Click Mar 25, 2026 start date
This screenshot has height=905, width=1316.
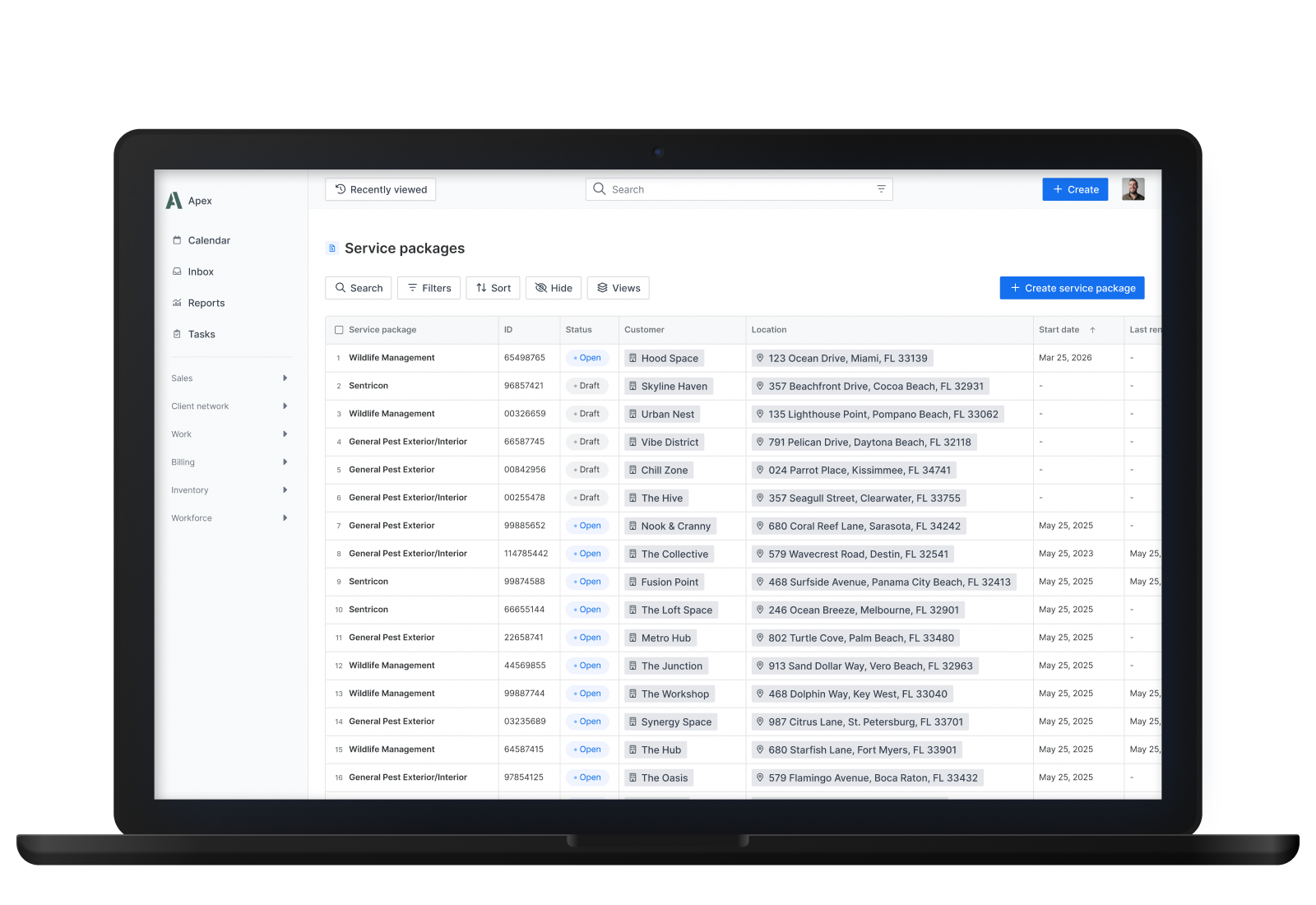(x=1065, y=358)
